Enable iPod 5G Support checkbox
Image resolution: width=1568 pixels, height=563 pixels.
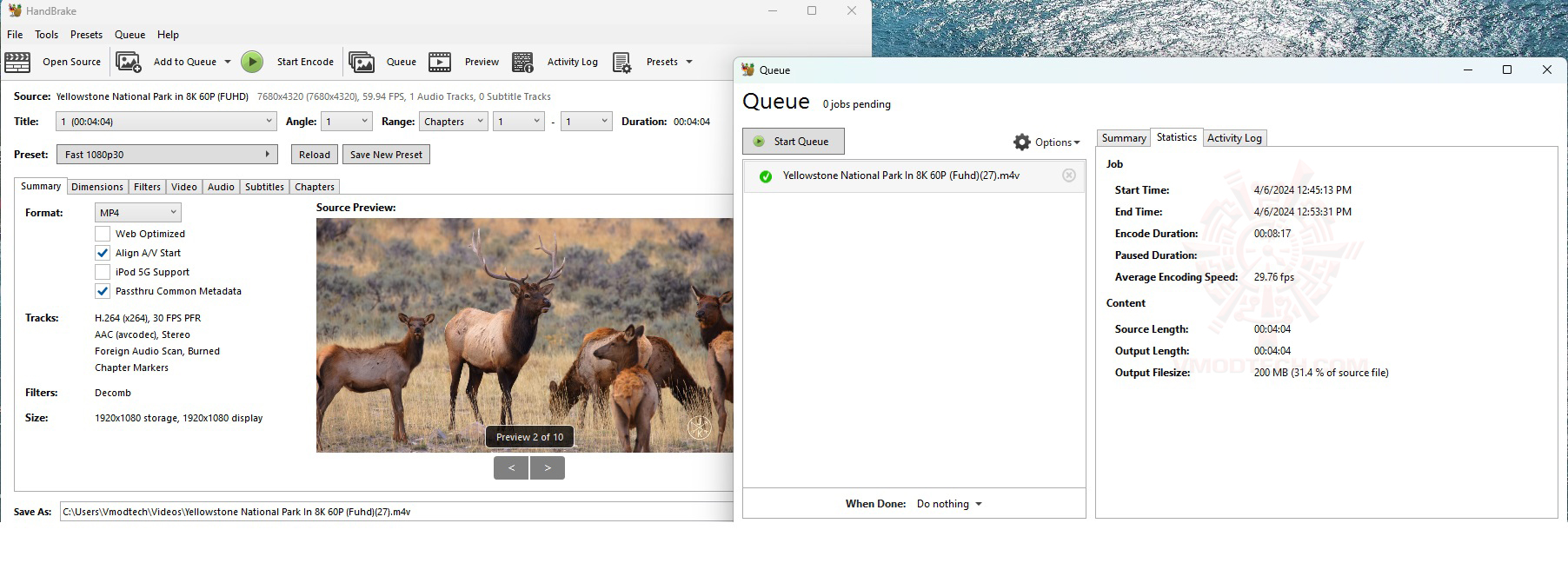click(x=103, y=272)
